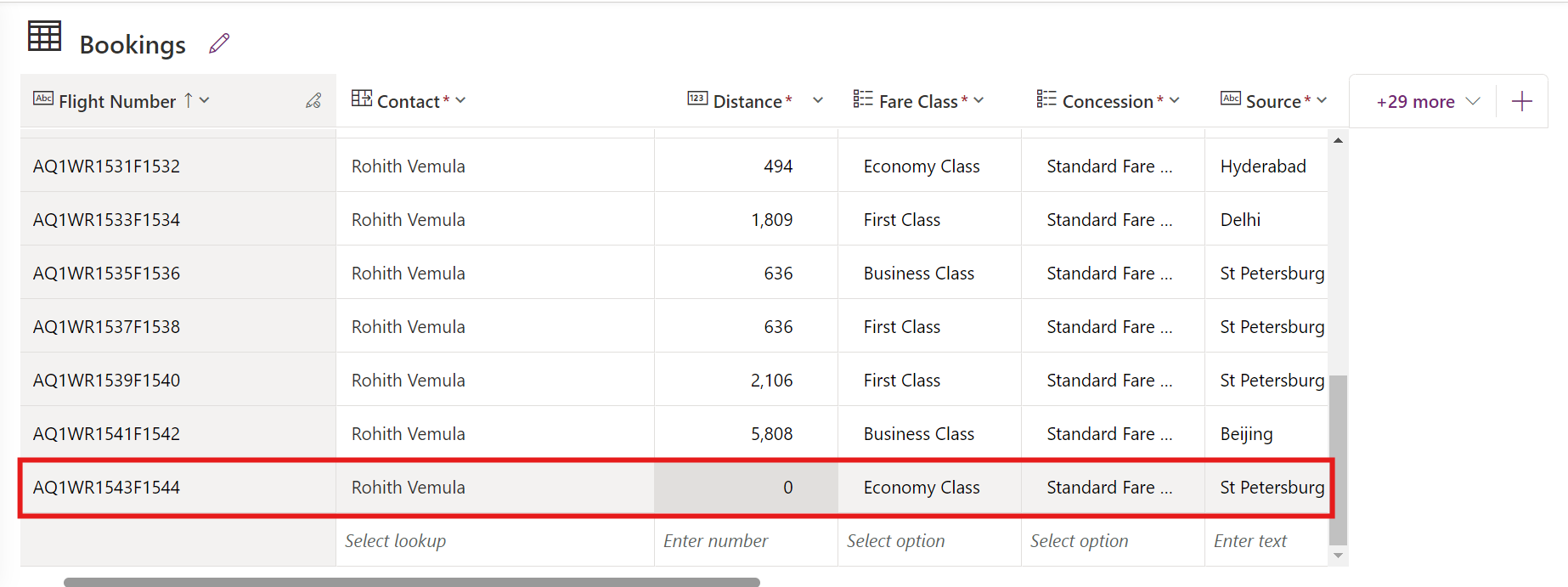1568x587 pixels.
Task: Click the Distance column number type icon
Action: pyautogui.click(x=697, y=99)
